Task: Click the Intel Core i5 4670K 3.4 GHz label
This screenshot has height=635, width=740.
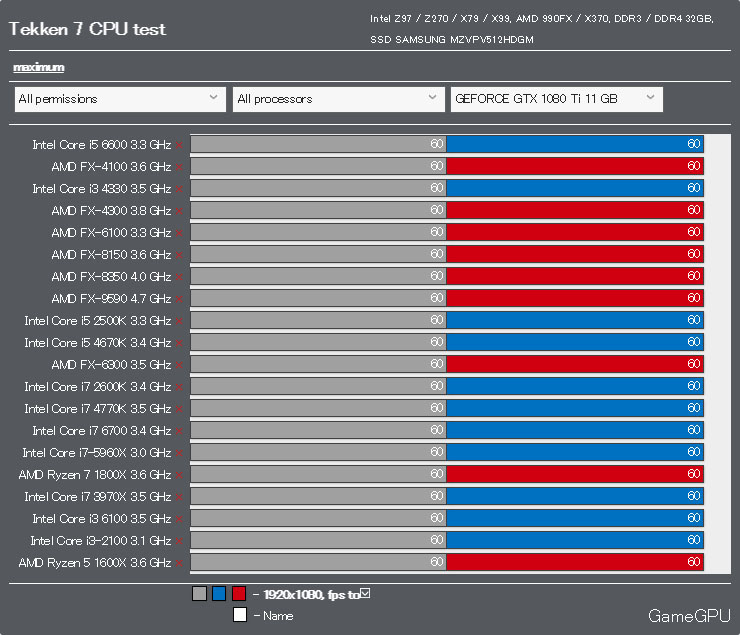Action: (x=98, y=343)
